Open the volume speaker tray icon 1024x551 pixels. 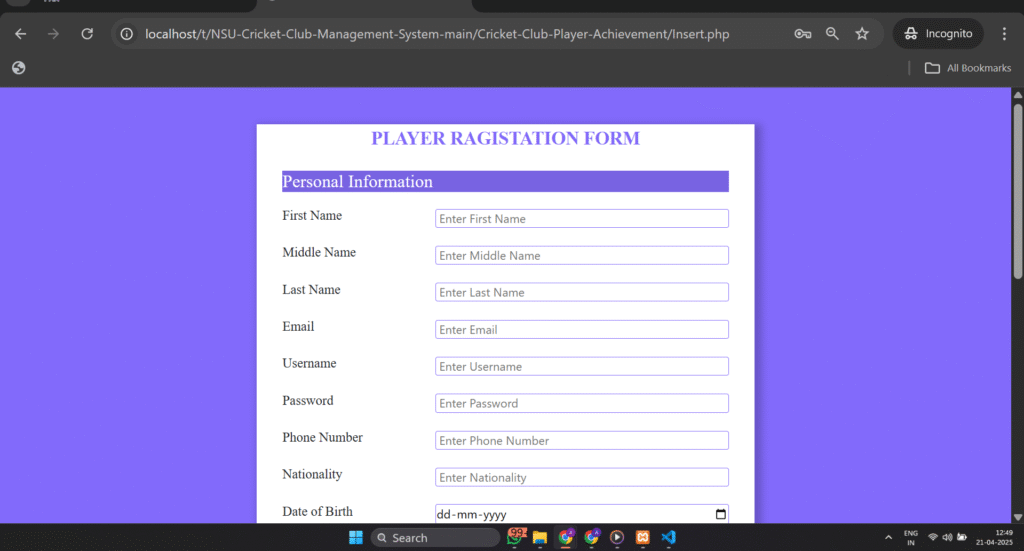pos(947,537)
